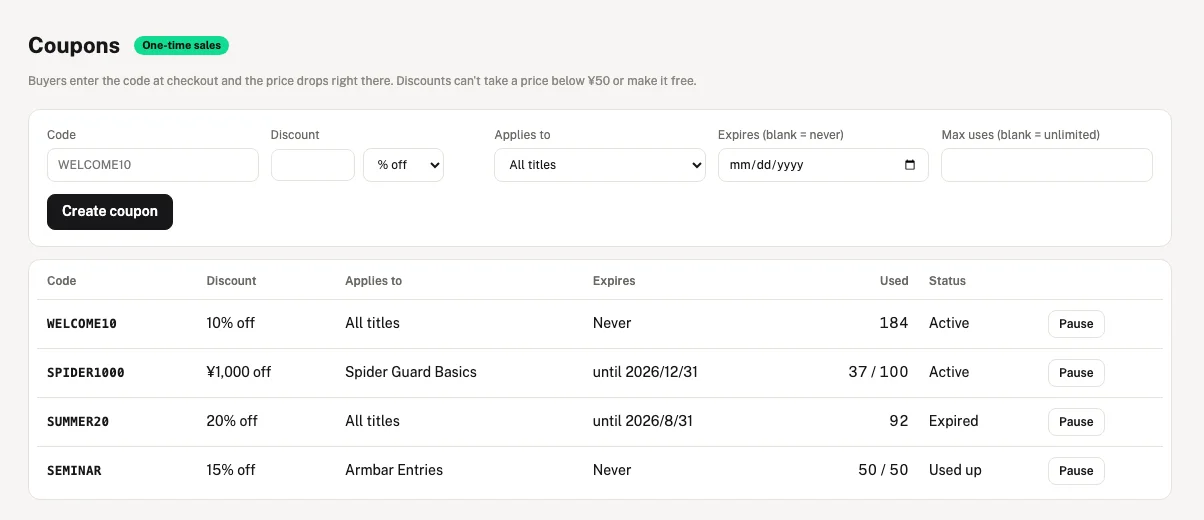Click the "50 / 50" used count

pyautogui.click(x=883, y=470)
